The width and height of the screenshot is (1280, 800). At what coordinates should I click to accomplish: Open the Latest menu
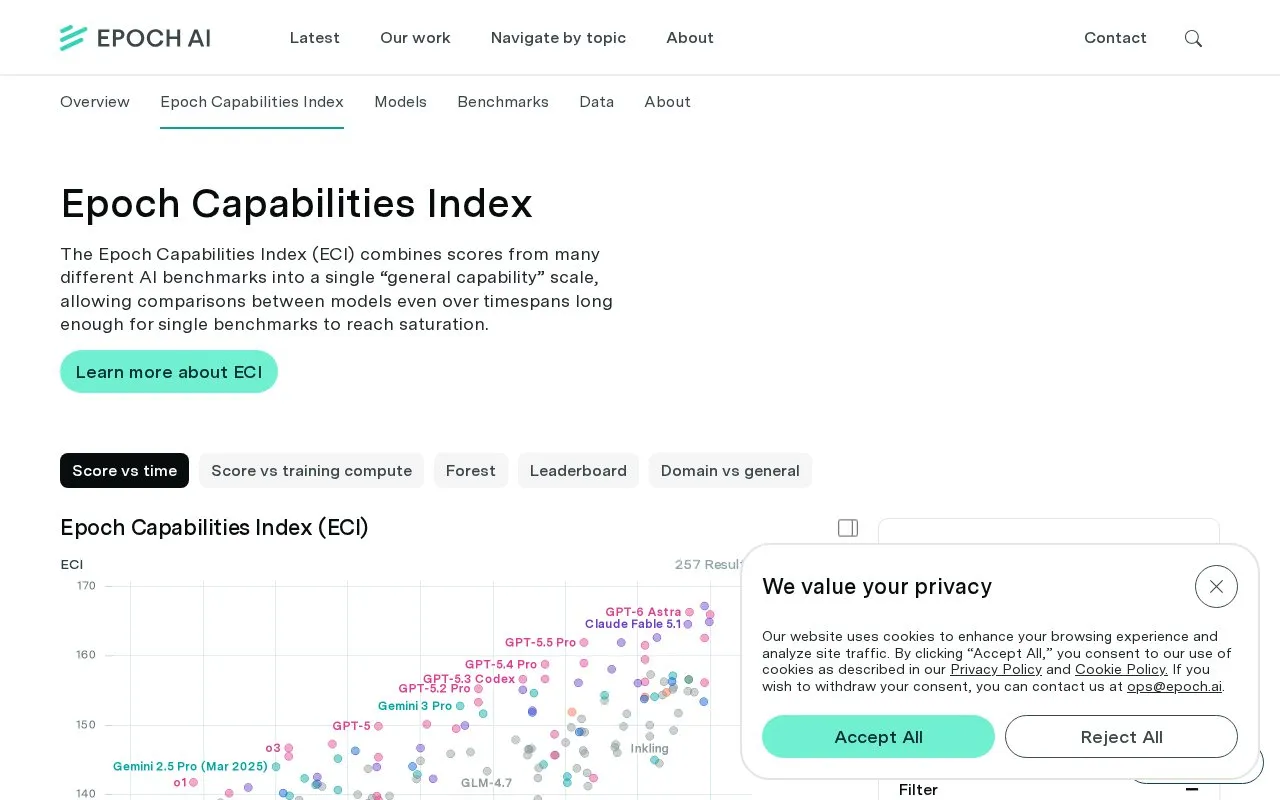tap(315, 38)
